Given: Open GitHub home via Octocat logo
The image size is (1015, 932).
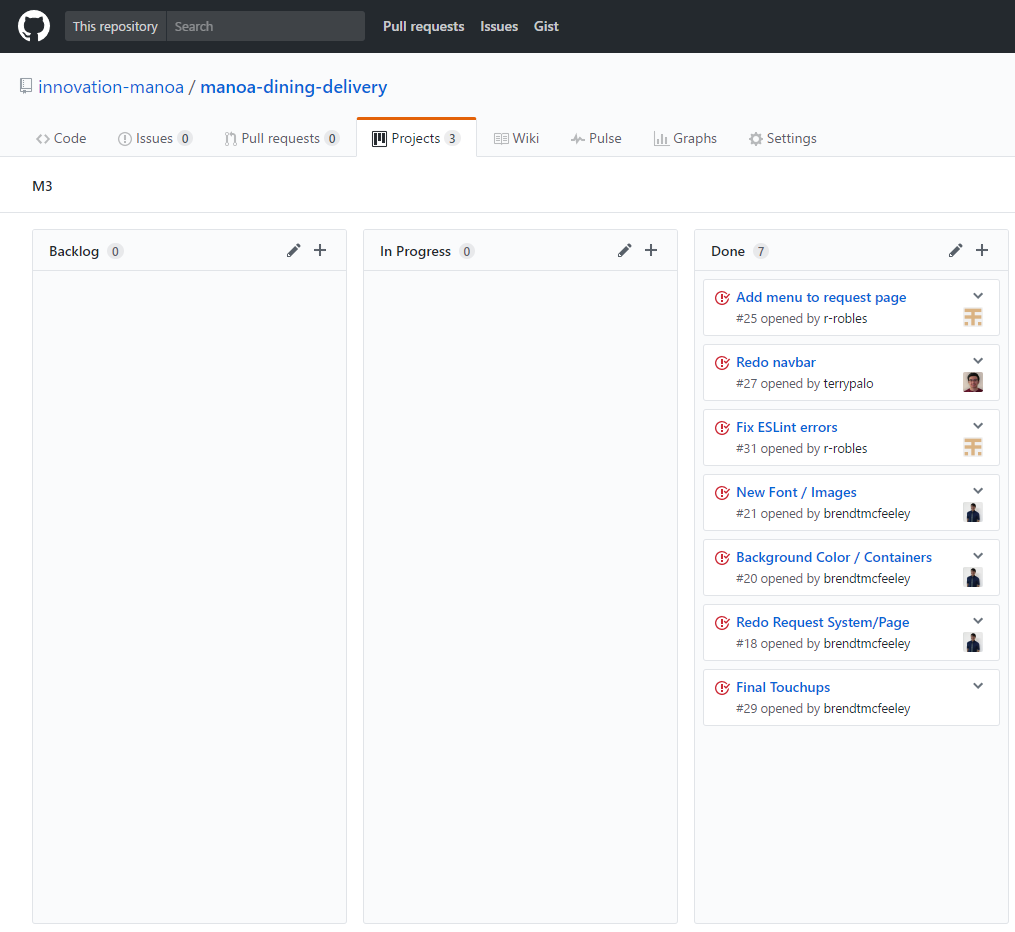Looking at the screenshot, I should click(34, 27).
